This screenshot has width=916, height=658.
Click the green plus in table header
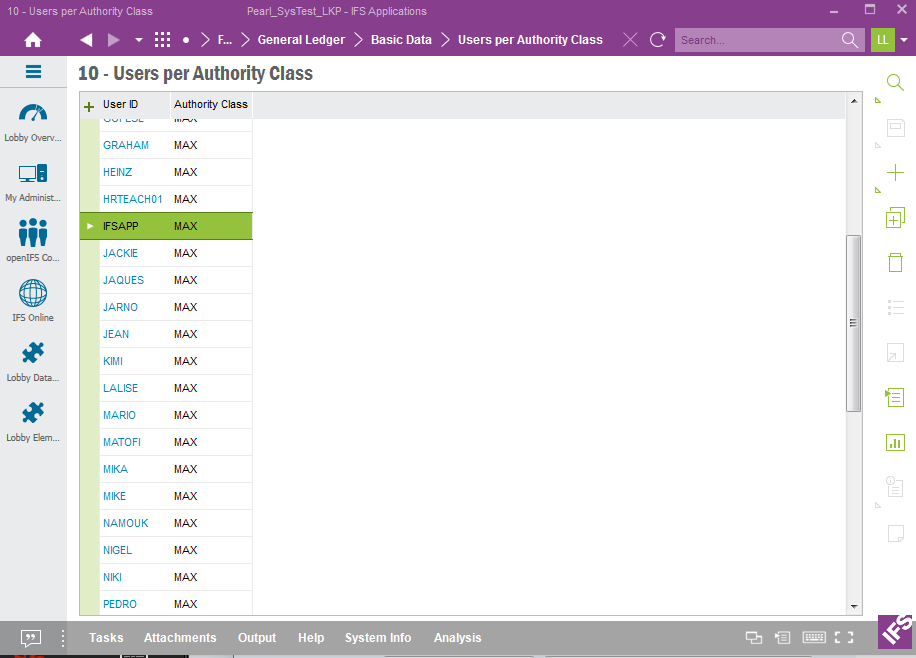click(89, 106)
